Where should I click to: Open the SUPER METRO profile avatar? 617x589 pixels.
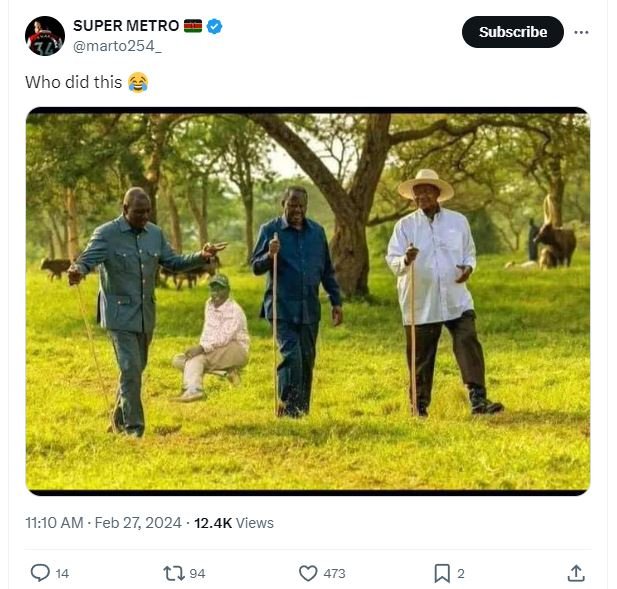44,35
